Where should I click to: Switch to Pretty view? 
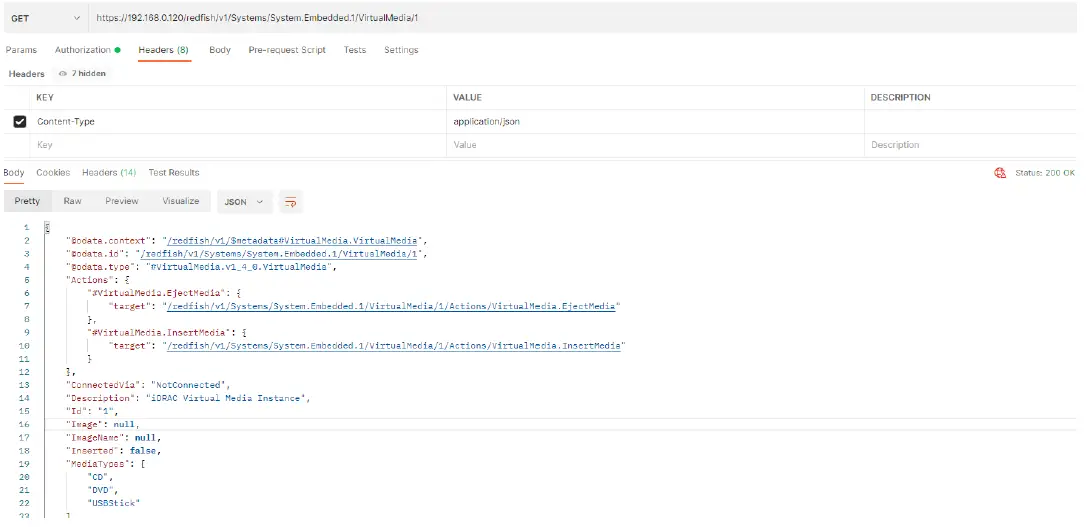pos(28,202)
